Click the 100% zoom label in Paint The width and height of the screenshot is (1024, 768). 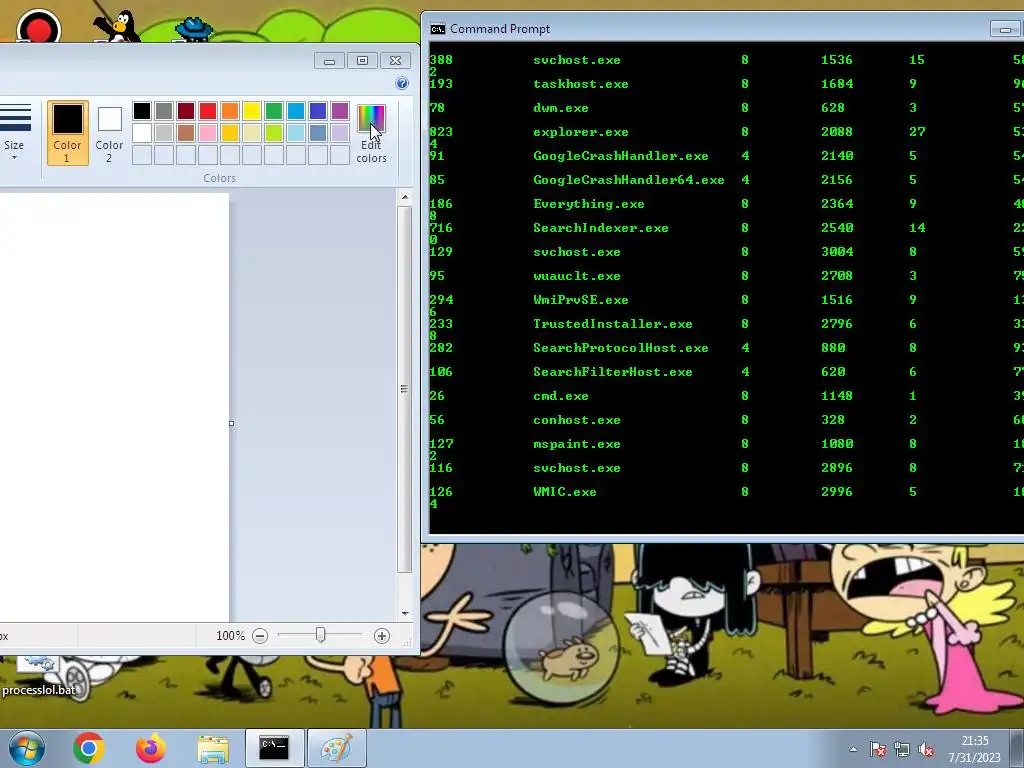pyautogui.click(x=231, y=635)
